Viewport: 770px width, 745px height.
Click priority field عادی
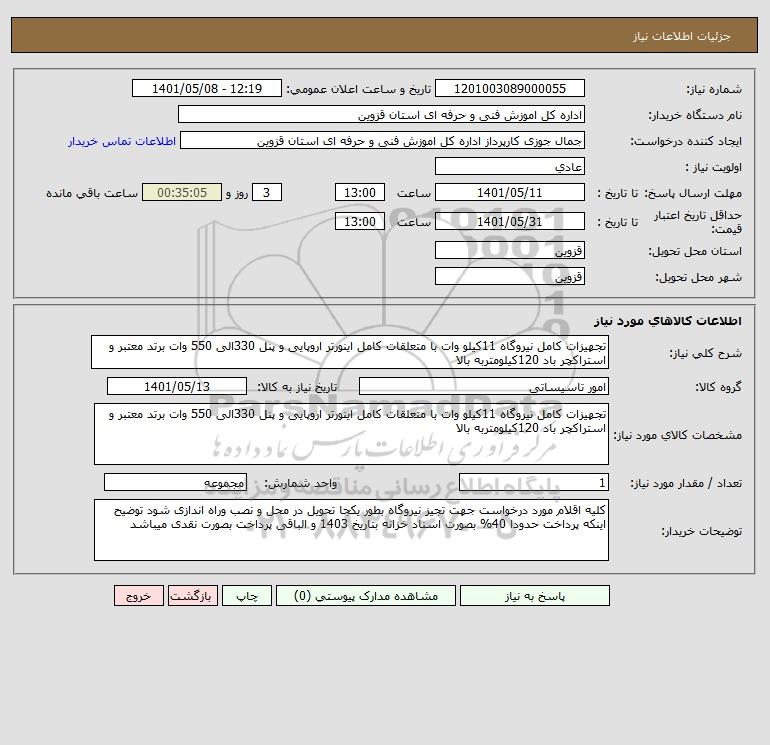tap(510, 166)
